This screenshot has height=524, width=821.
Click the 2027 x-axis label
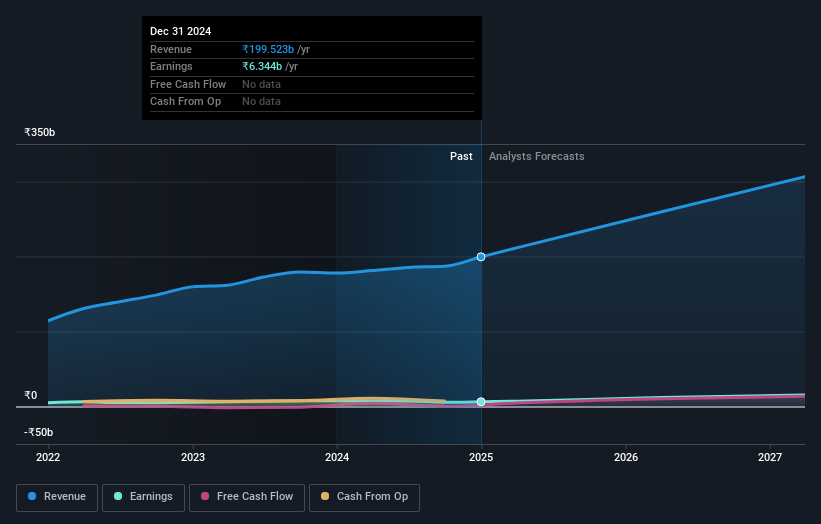(x=770, y=458)
